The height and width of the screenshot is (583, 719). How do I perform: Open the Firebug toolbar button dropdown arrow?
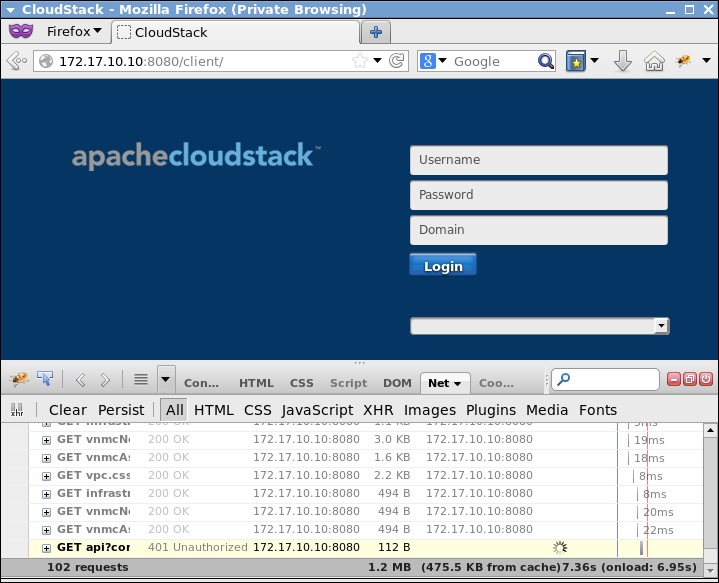706,61
